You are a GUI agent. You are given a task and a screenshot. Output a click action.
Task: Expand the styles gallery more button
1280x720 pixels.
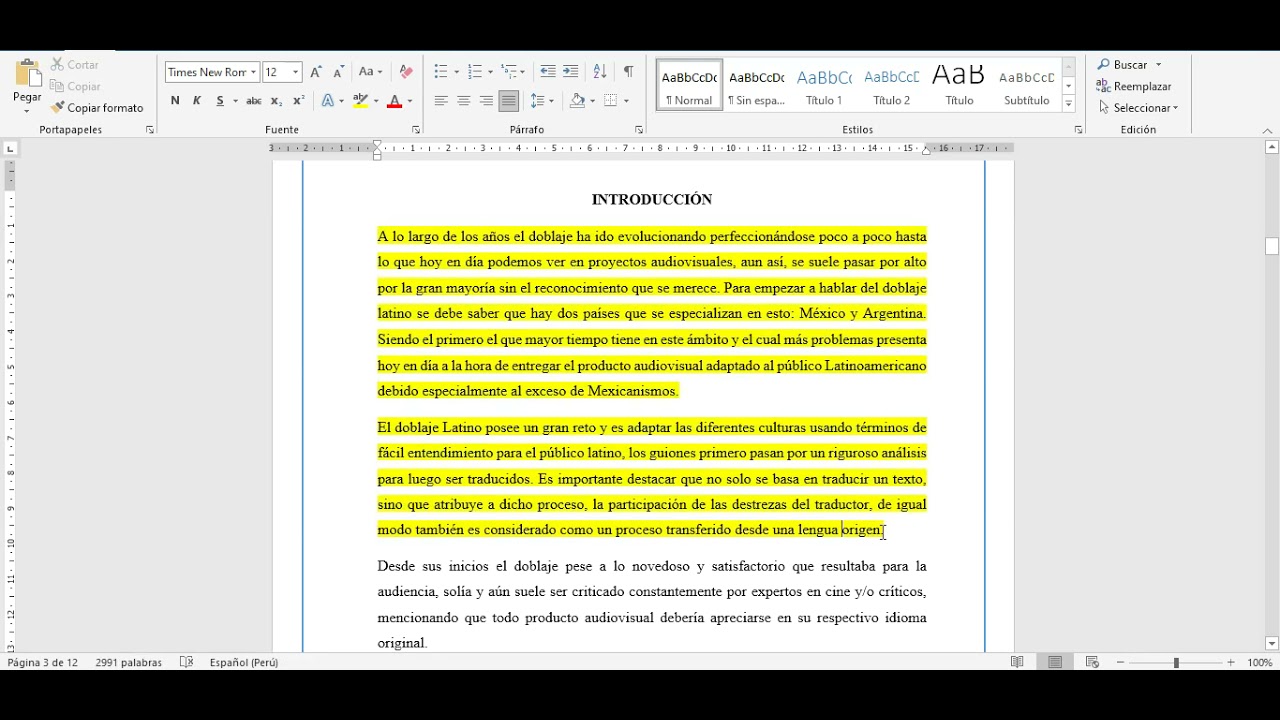tap(1068, 104)
